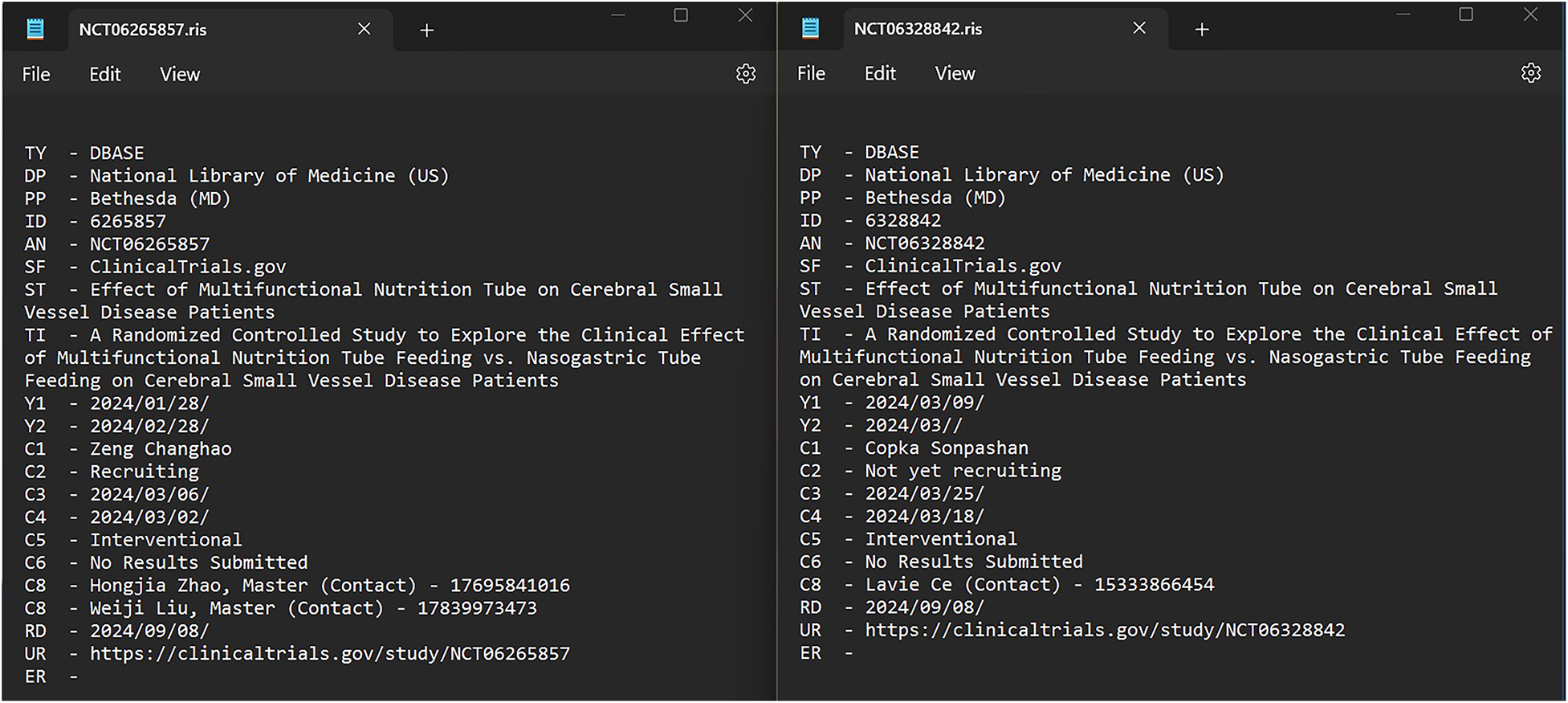The width and height of the screenshot is (1568, 703).
Task: Click AN value 'NCT06328842' in text body
Action: click(x=925, y=243)
